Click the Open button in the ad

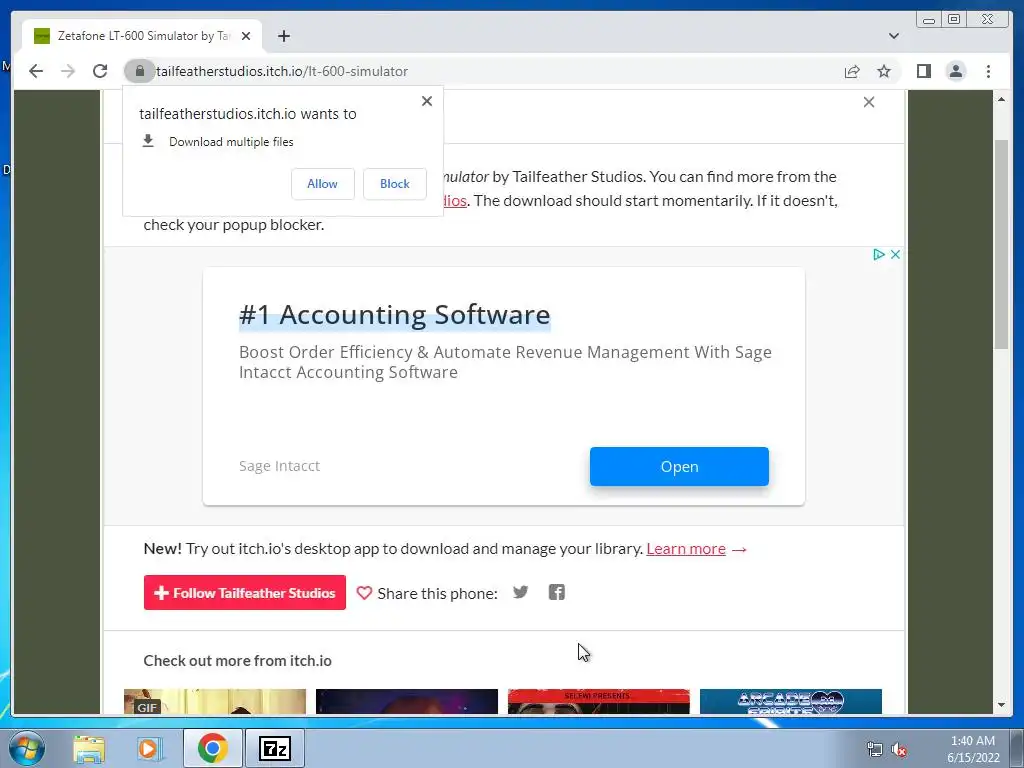(679, 466)
